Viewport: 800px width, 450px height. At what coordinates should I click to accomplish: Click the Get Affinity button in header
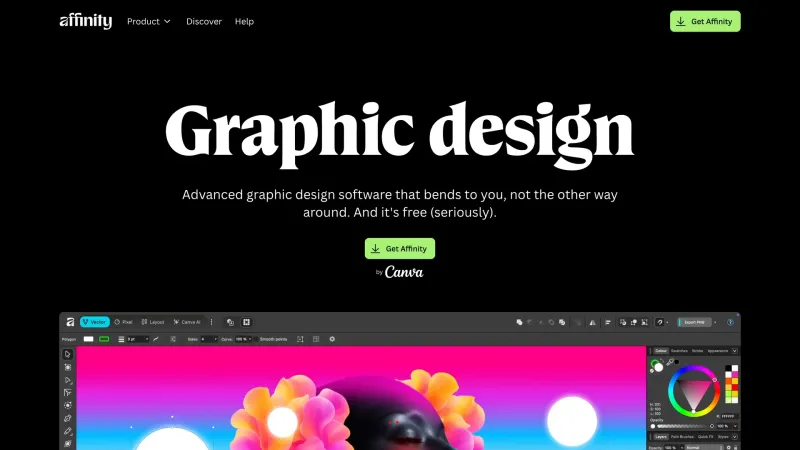705,21
